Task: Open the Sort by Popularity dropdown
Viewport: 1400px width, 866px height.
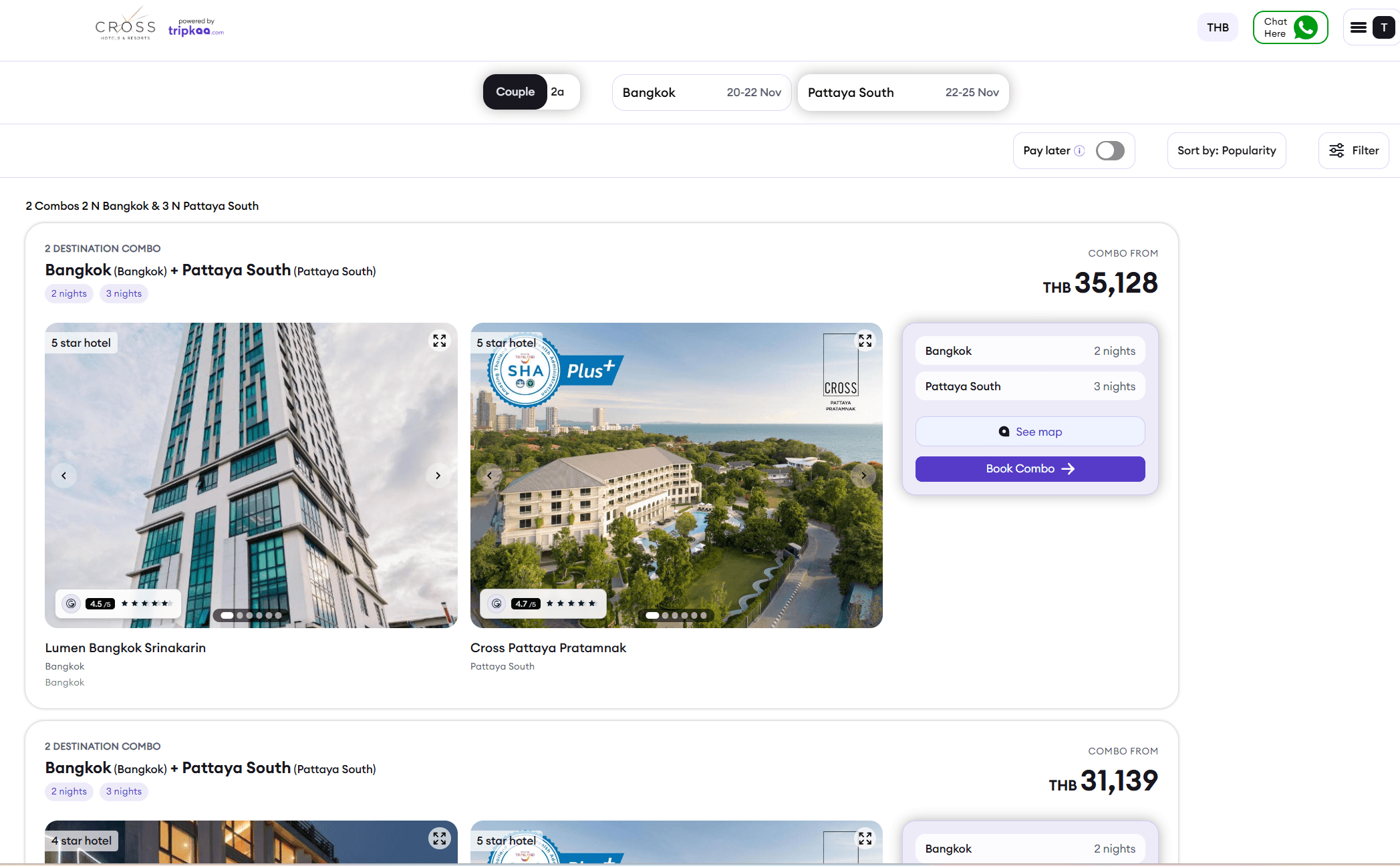Action: pyautogui.click(x=1226, y=150)
